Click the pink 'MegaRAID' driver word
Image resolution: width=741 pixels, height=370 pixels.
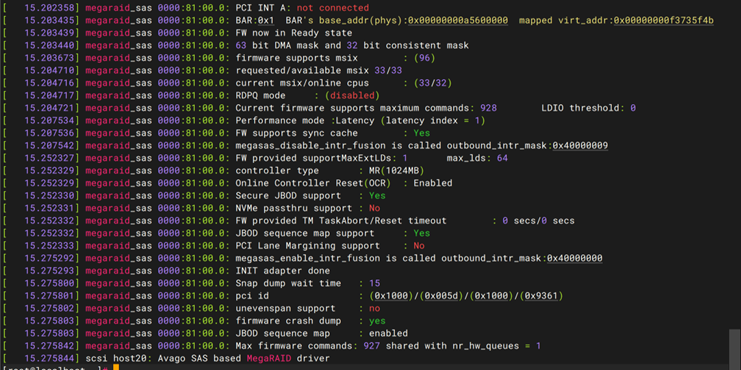point(269,358)
